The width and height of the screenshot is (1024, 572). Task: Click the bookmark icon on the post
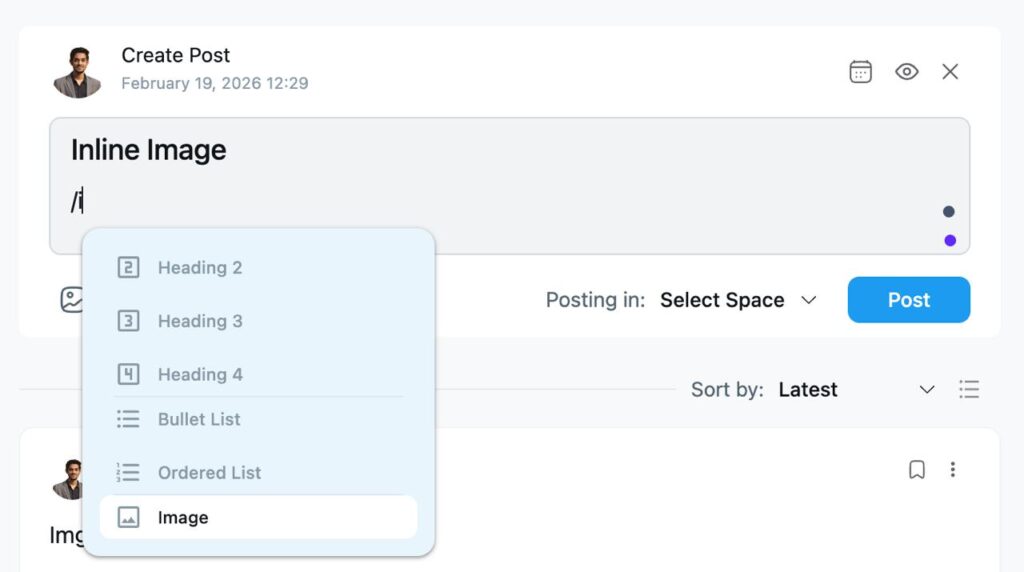tap(916, 469)
